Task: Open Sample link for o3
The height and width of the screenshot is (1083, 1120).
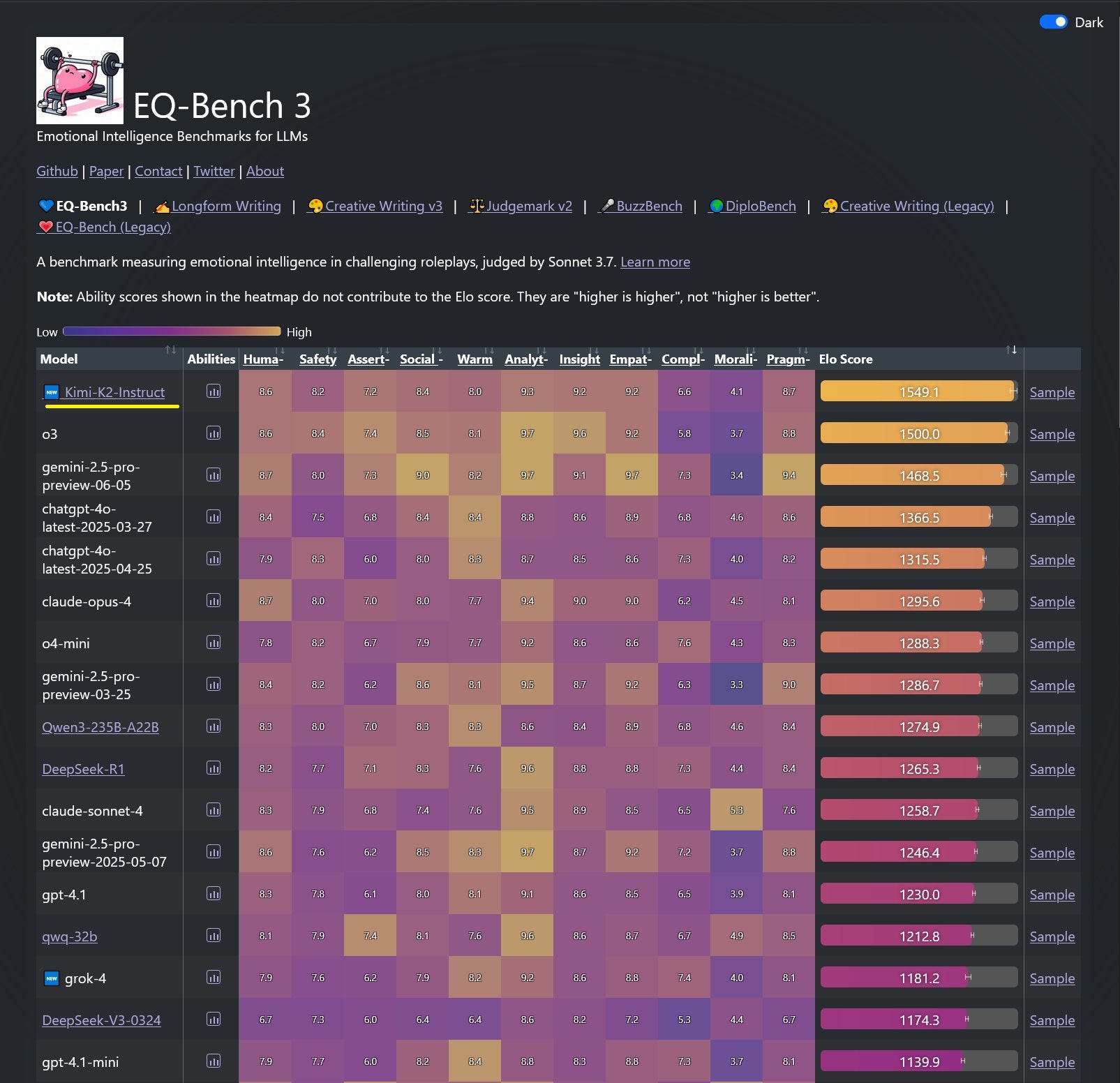Action: tap(1052, 434)
